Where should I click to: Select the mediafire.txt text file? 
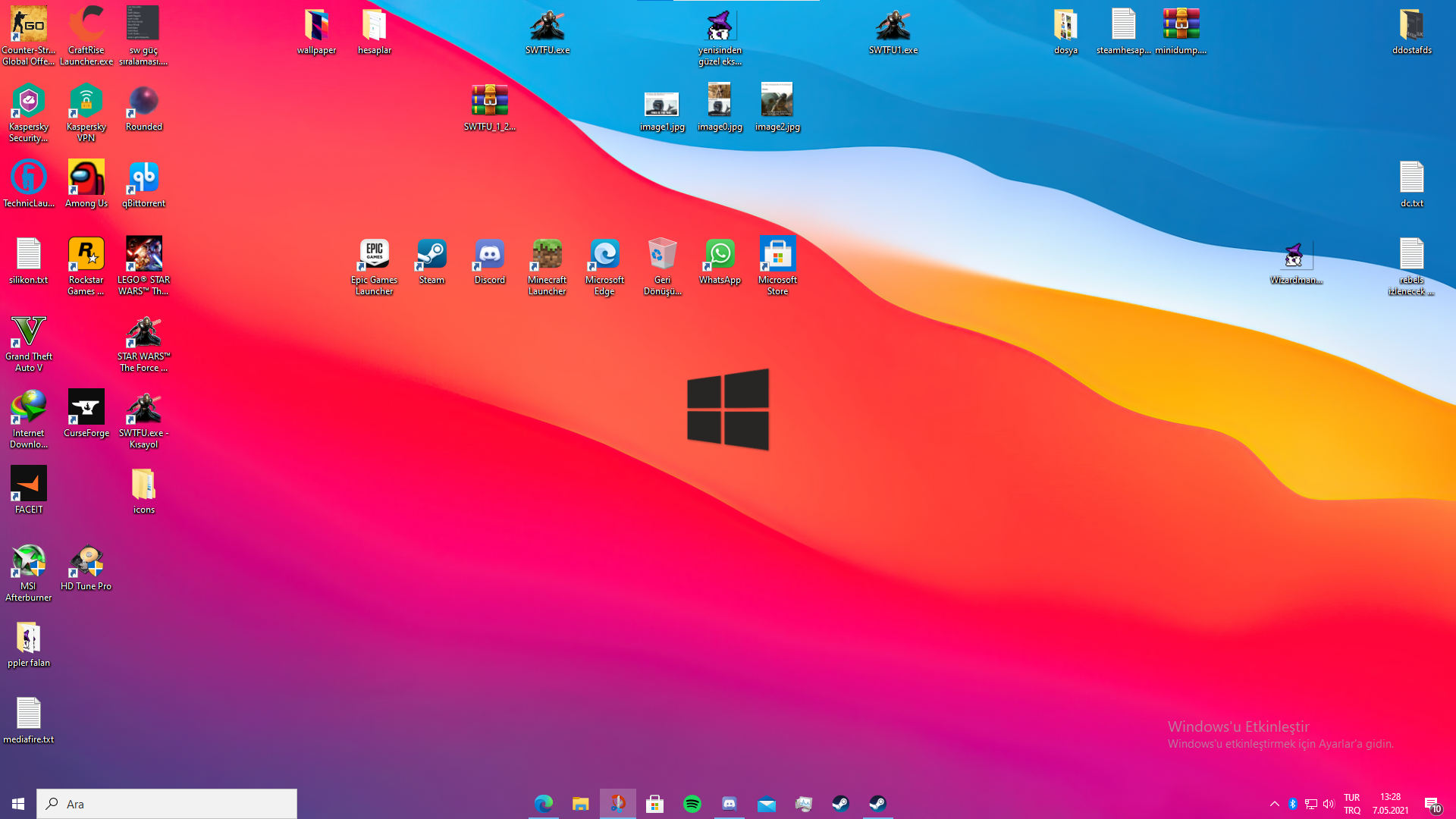tap(29, 720)
